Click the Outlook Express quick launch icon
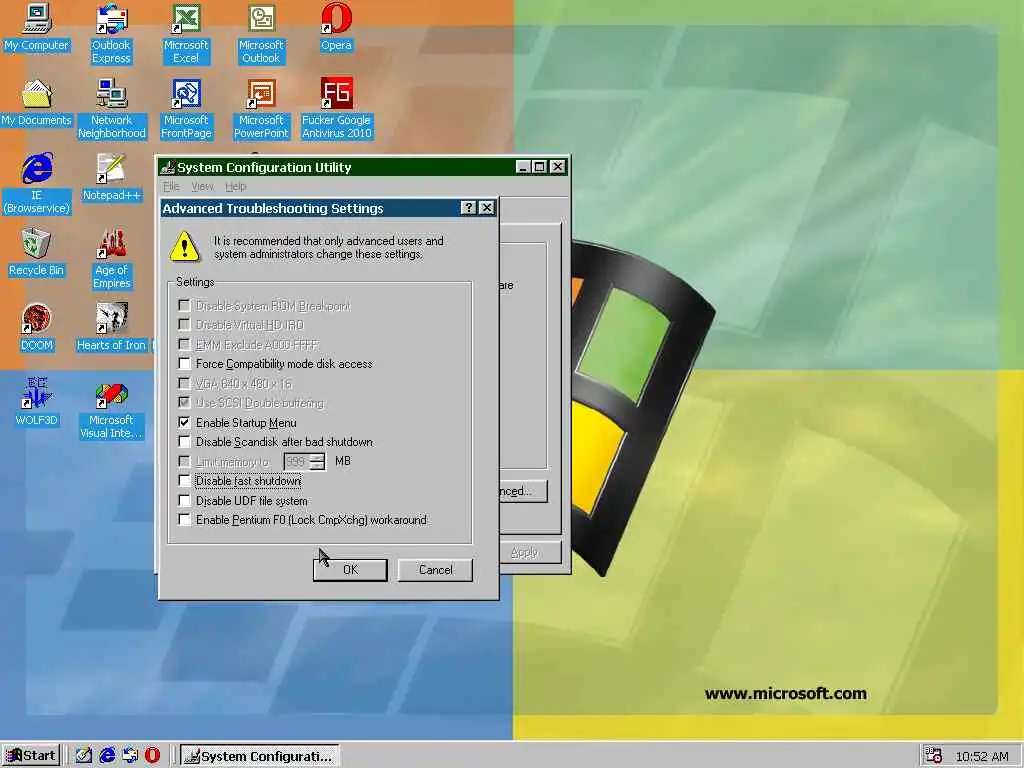 click(x=130, y=756)
